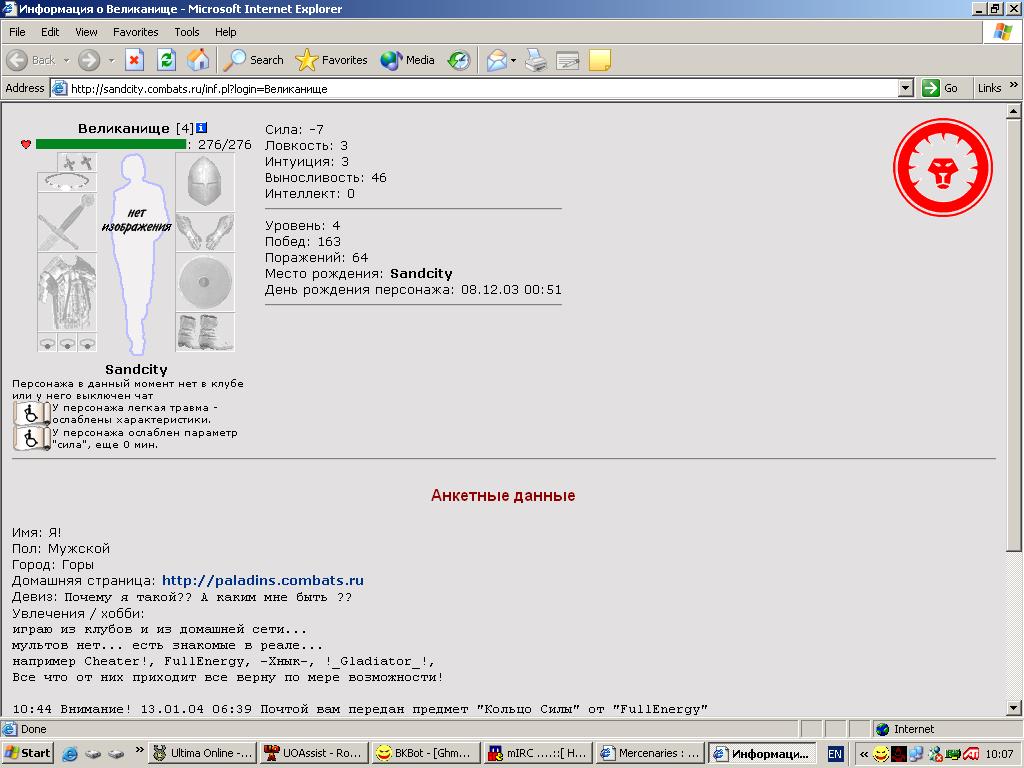Switch to Mercenaries taskbar window
The width and height of the screenshot is (1024, 768).
(650, 753)
